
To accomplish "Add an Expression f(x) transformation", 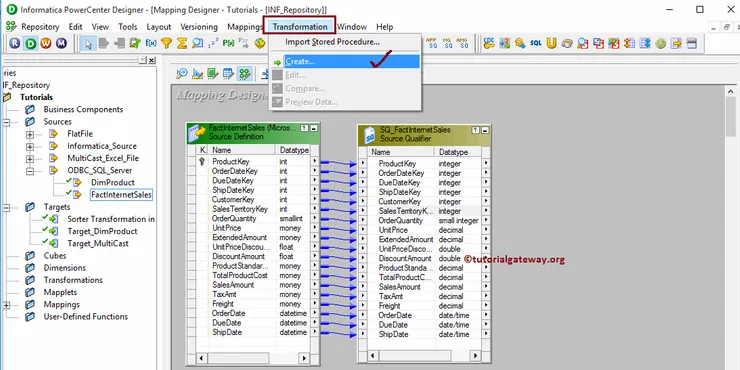I will [151, 43].
